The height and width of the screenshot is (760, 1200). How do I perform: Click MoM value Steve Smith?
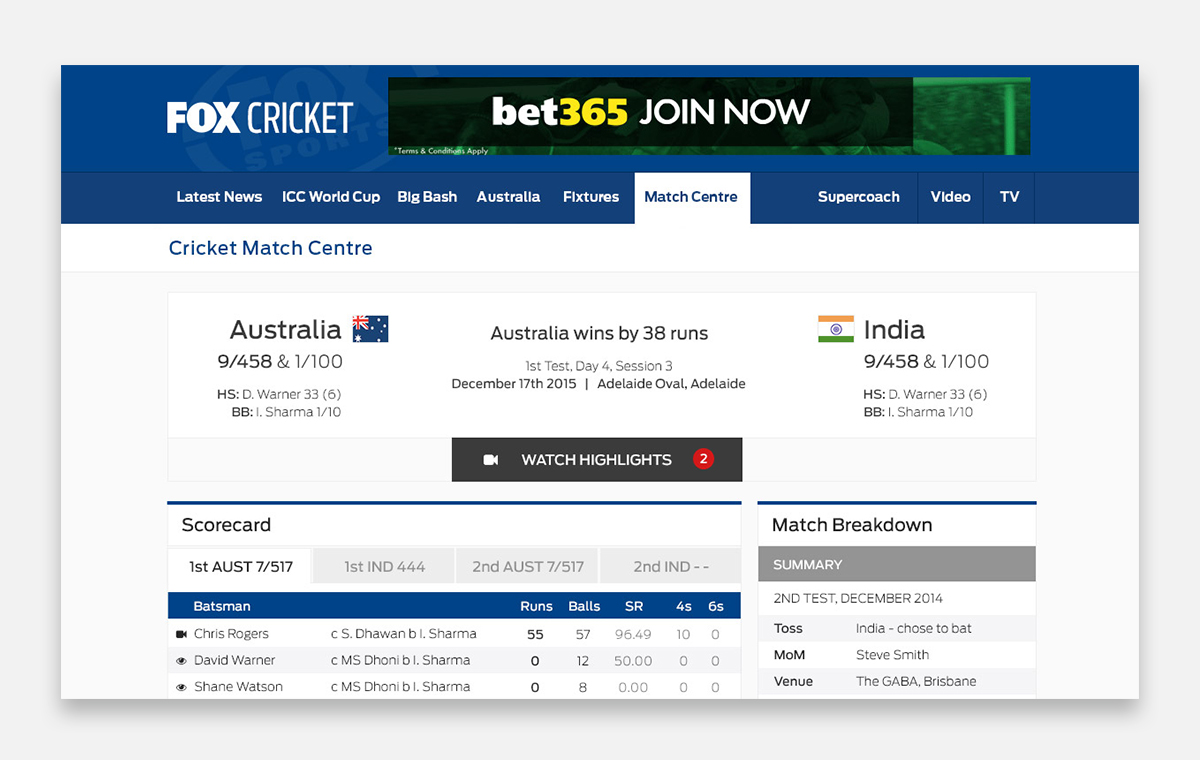point(893,655)
